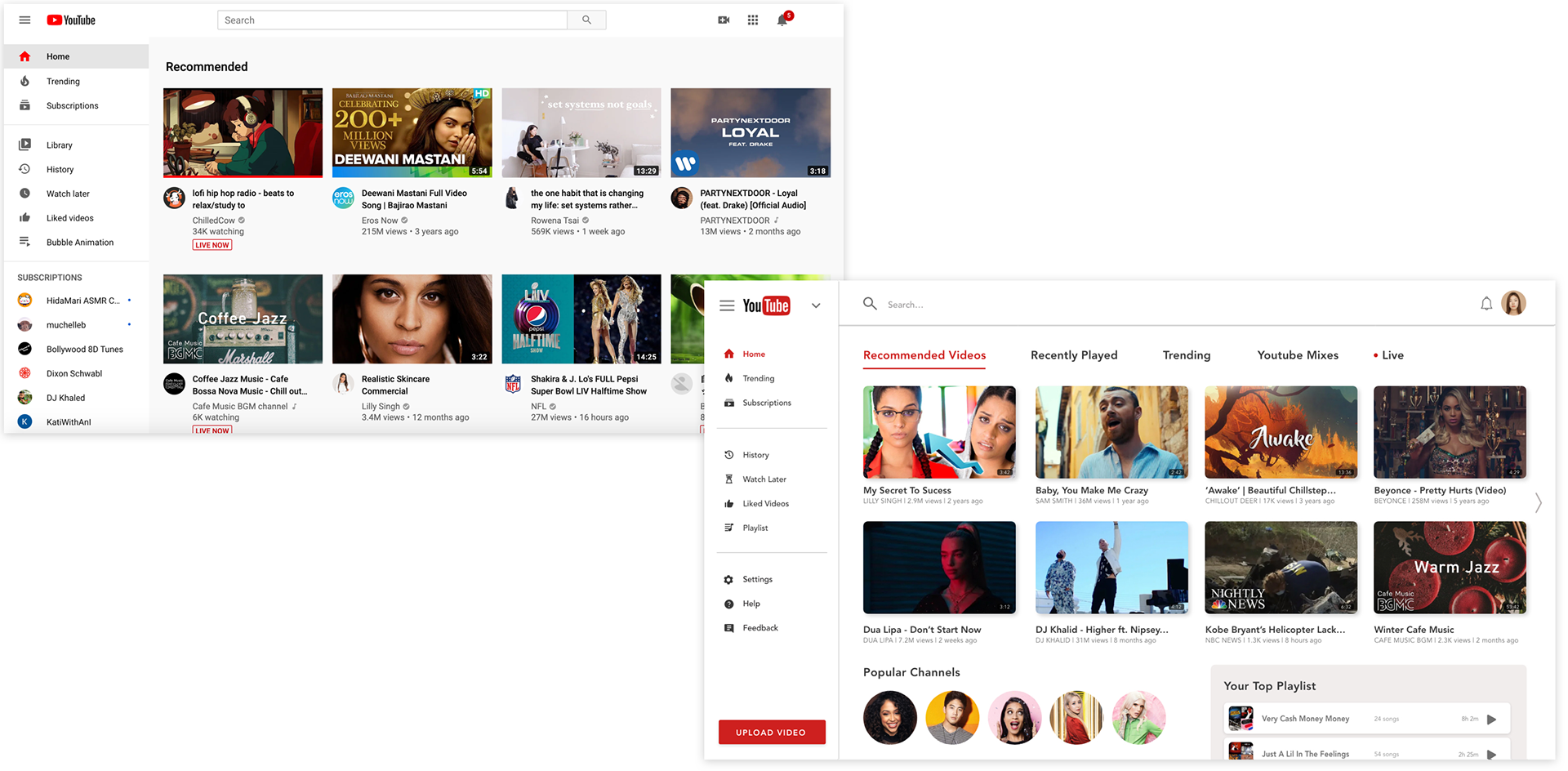Play Just A Lil In The Feelings playlist
Screen dimensions: 1568x771
pos(1491,755)
